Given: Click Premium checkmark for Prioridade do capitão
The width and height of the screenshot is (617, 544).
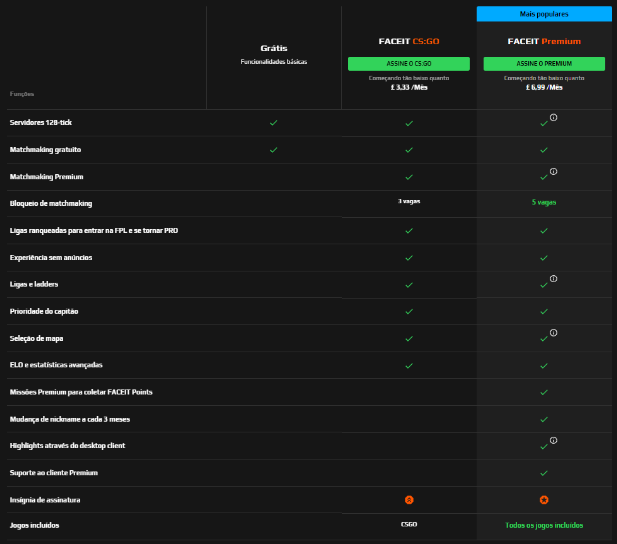Looking at the screenshot, I should [544, 312].
